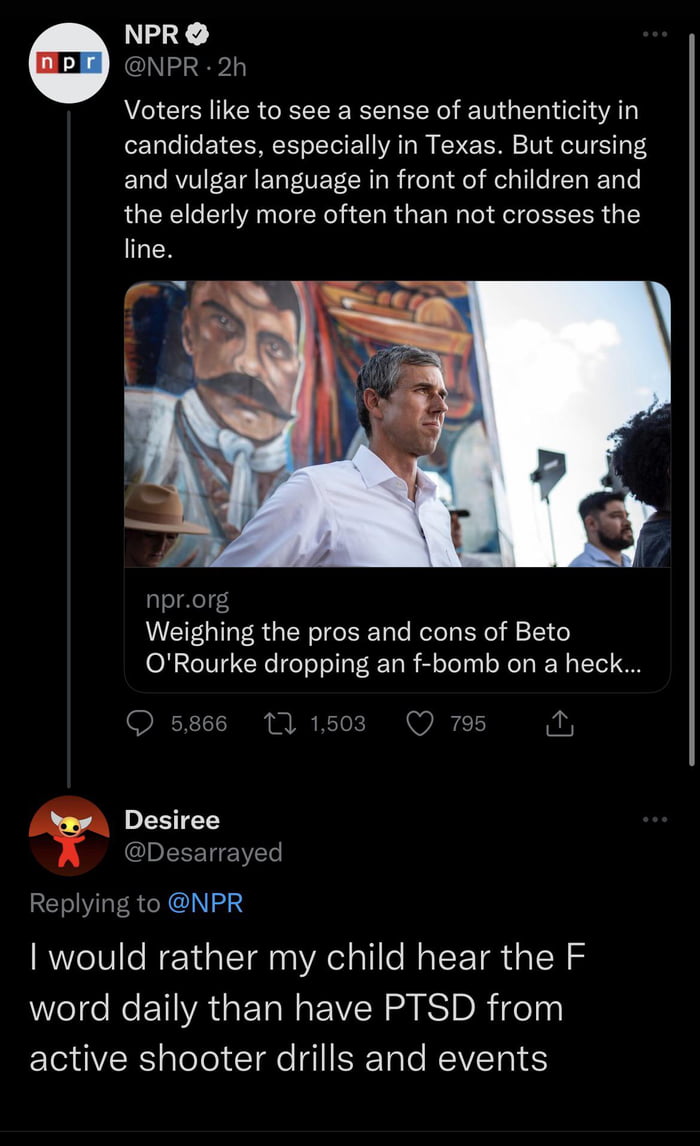This screenshot has height=1146, width=700.
Task: Tap NPR verified checkmark badge
Action: point(199,35)
